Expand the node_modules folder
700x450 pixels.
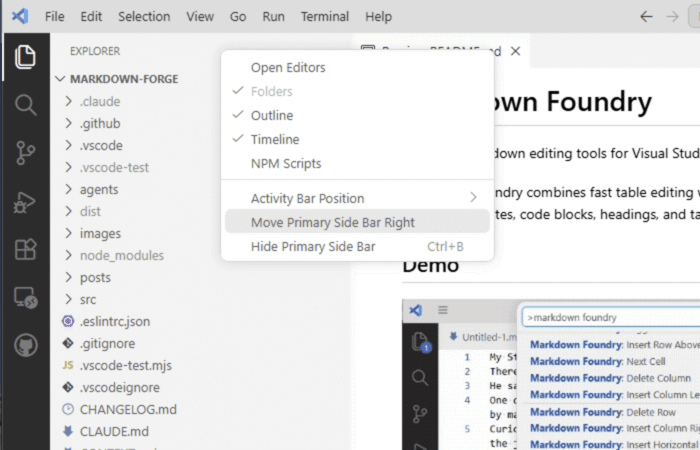[68, 255]
